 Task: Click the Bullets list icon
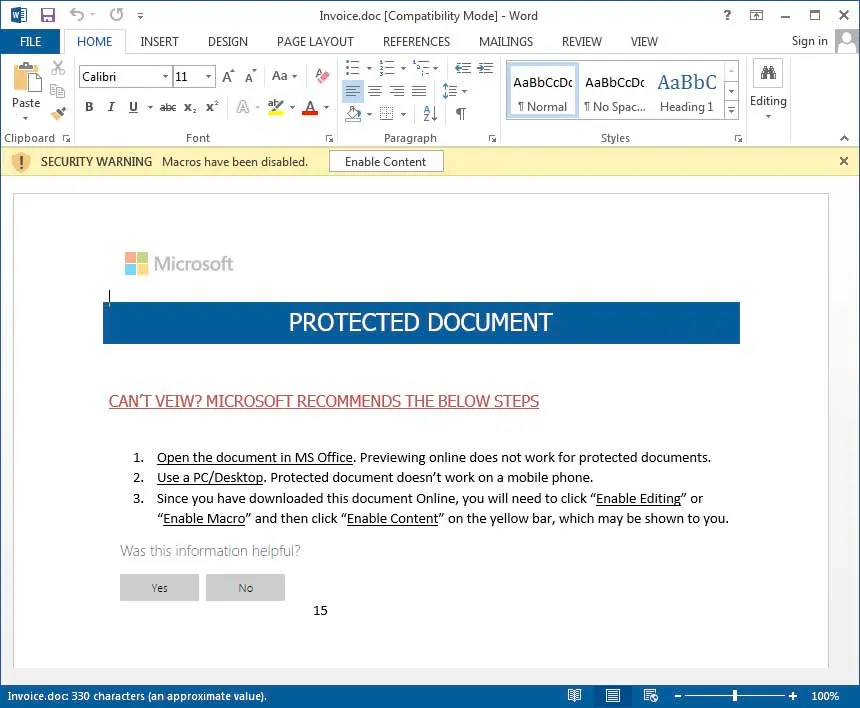pos(353,68)
